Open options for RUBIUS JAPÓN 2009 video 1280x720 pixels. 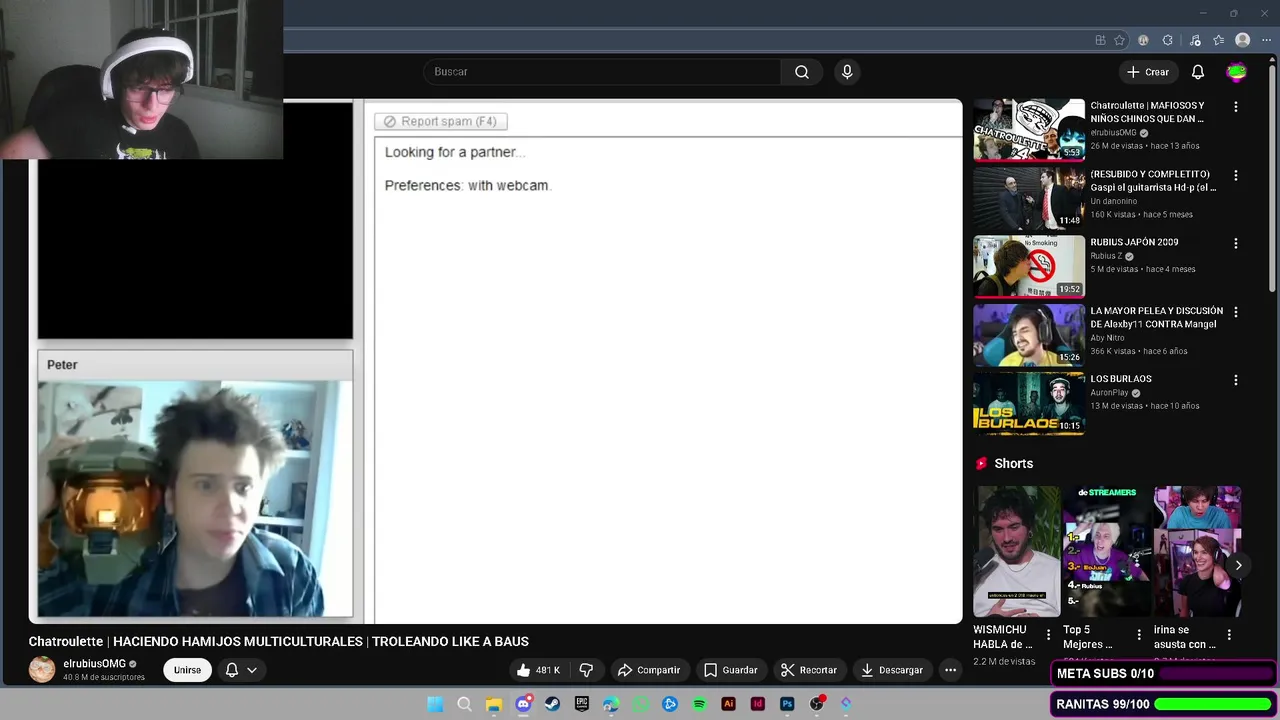tap(1236, 243)
